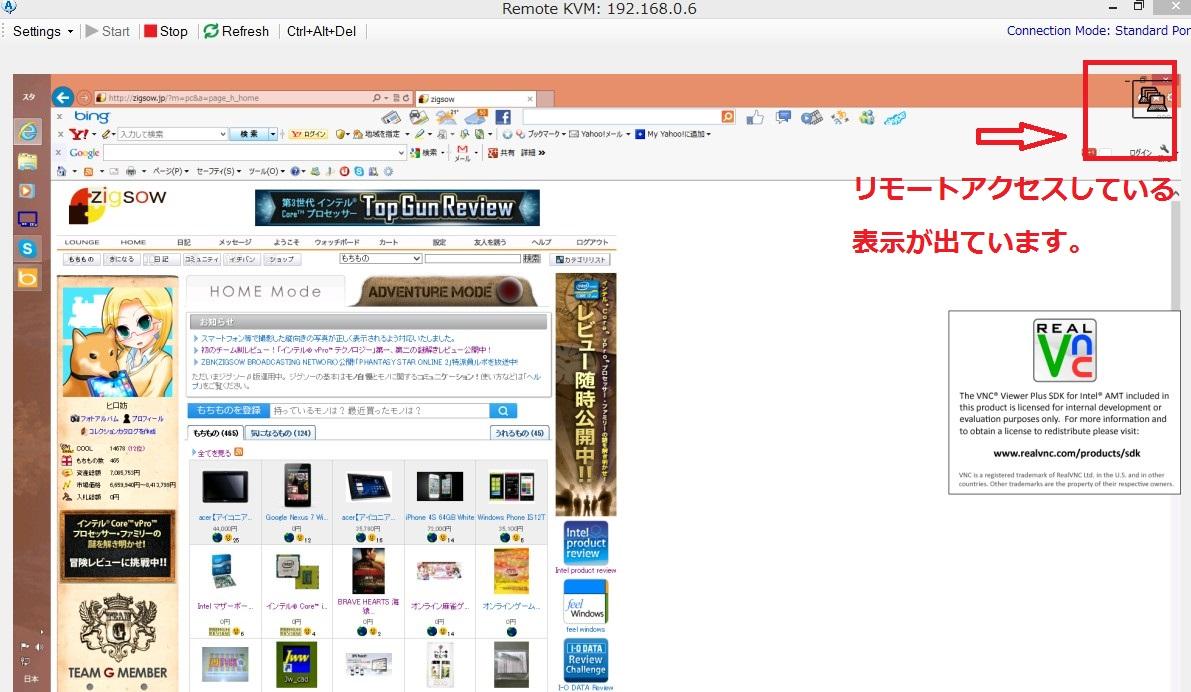Open the purple monitor taskbar icon
Viewport: 1191px width, 692px height.
[x=27, y=220]
